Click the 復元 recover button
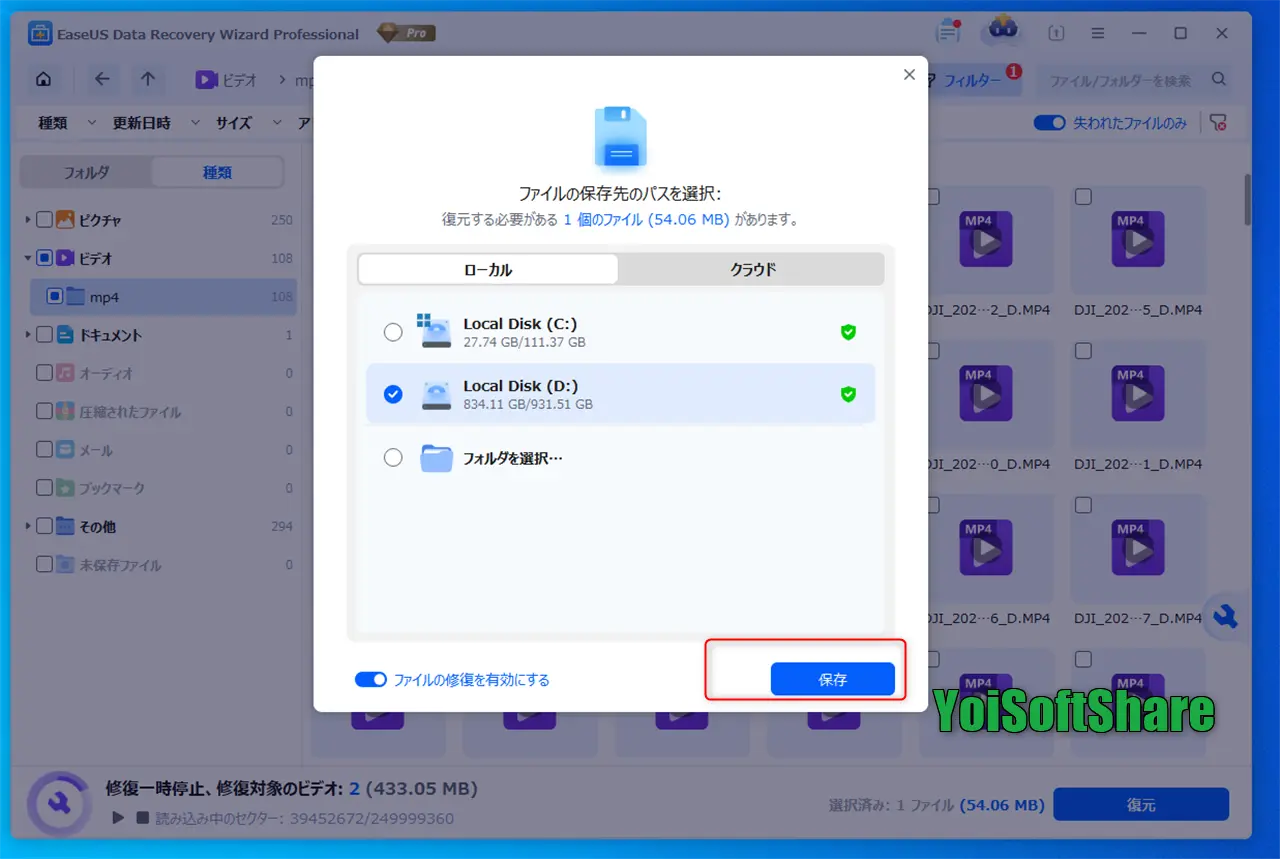The image size is (1280, 859). click(1140, 804)
